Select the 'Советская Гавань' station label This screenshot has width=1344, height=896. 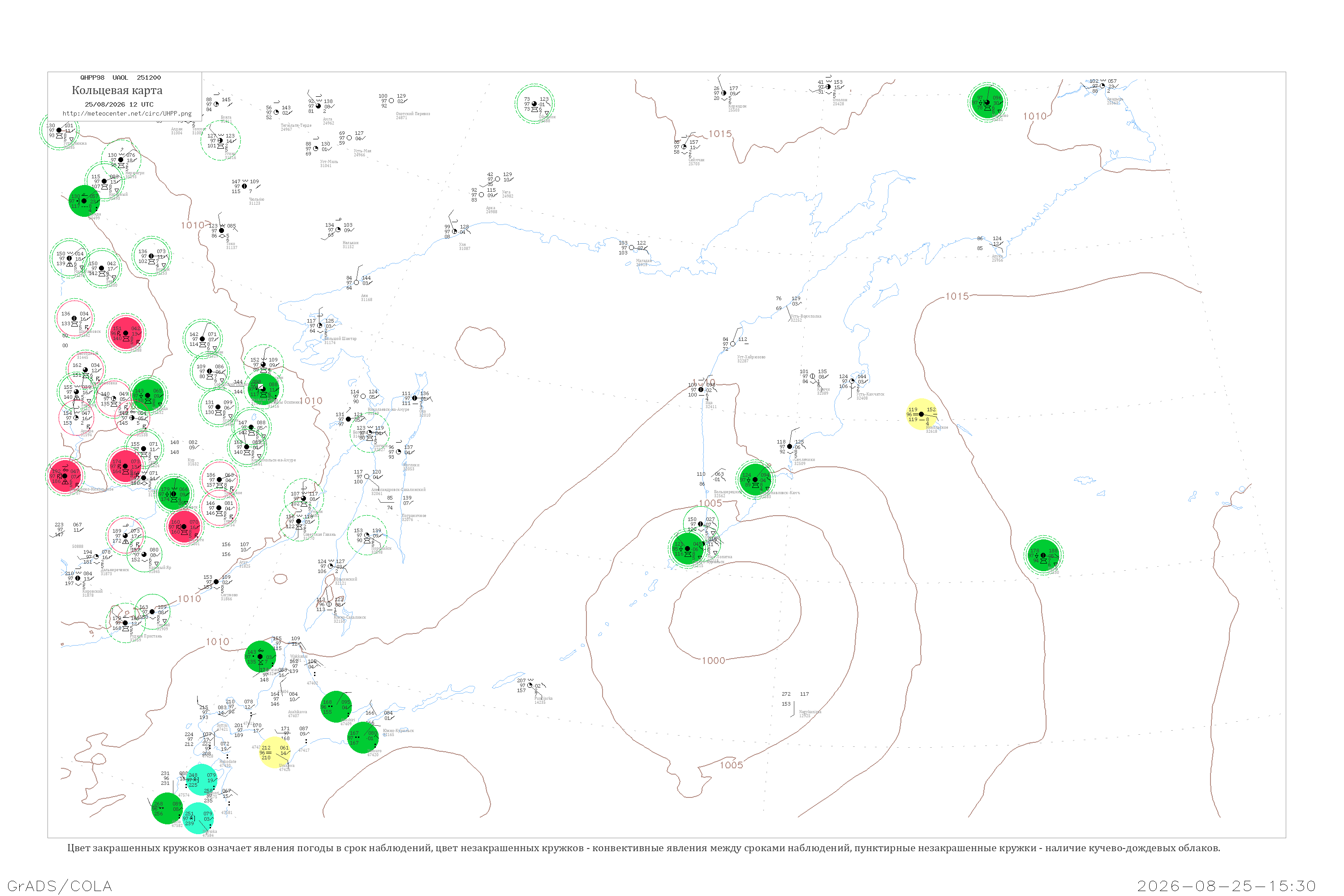tap(319, 535)
